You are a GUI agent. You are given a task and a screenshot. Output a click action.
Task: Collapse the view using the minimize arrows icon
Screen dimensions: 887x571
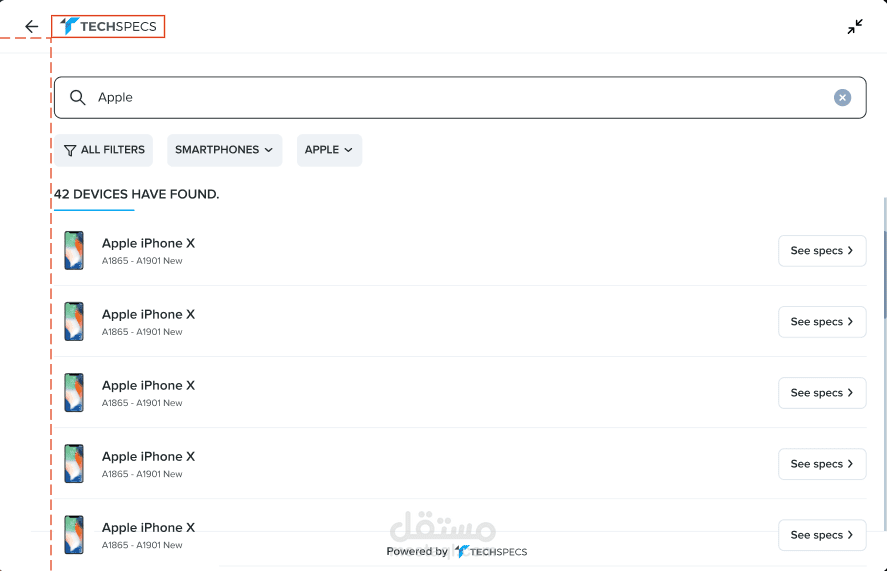855,27
